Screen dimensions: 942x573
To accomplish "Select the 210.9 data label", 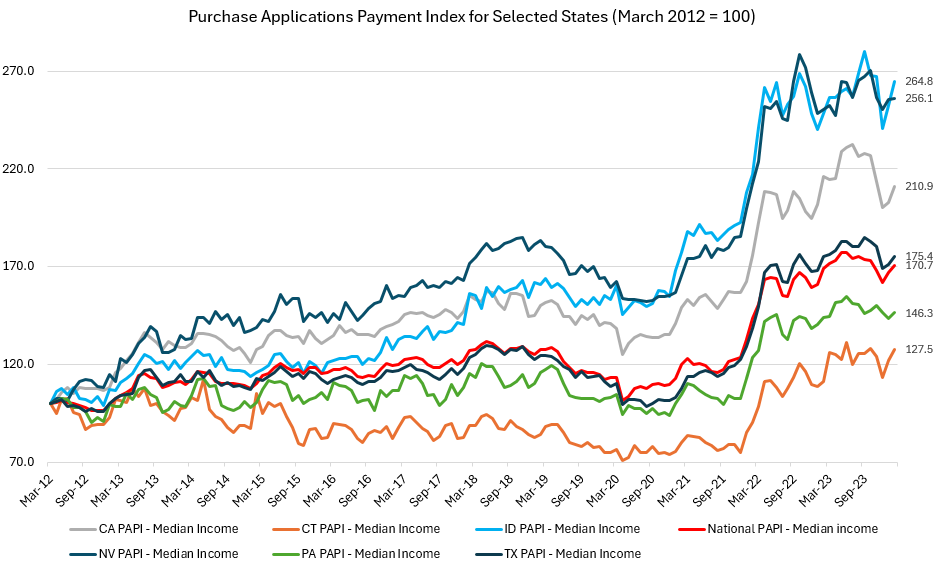I will tap(918, 187).
